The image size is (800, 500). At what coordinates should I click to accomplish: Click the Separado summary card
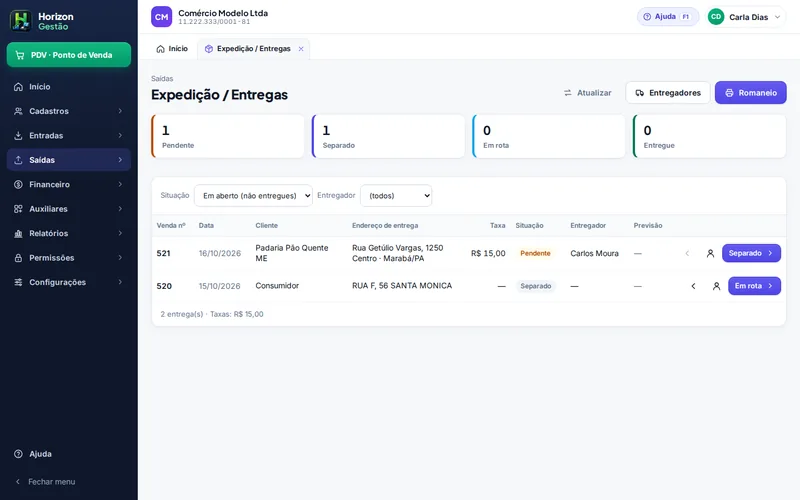pyautogui.click(x=388, y=136)
